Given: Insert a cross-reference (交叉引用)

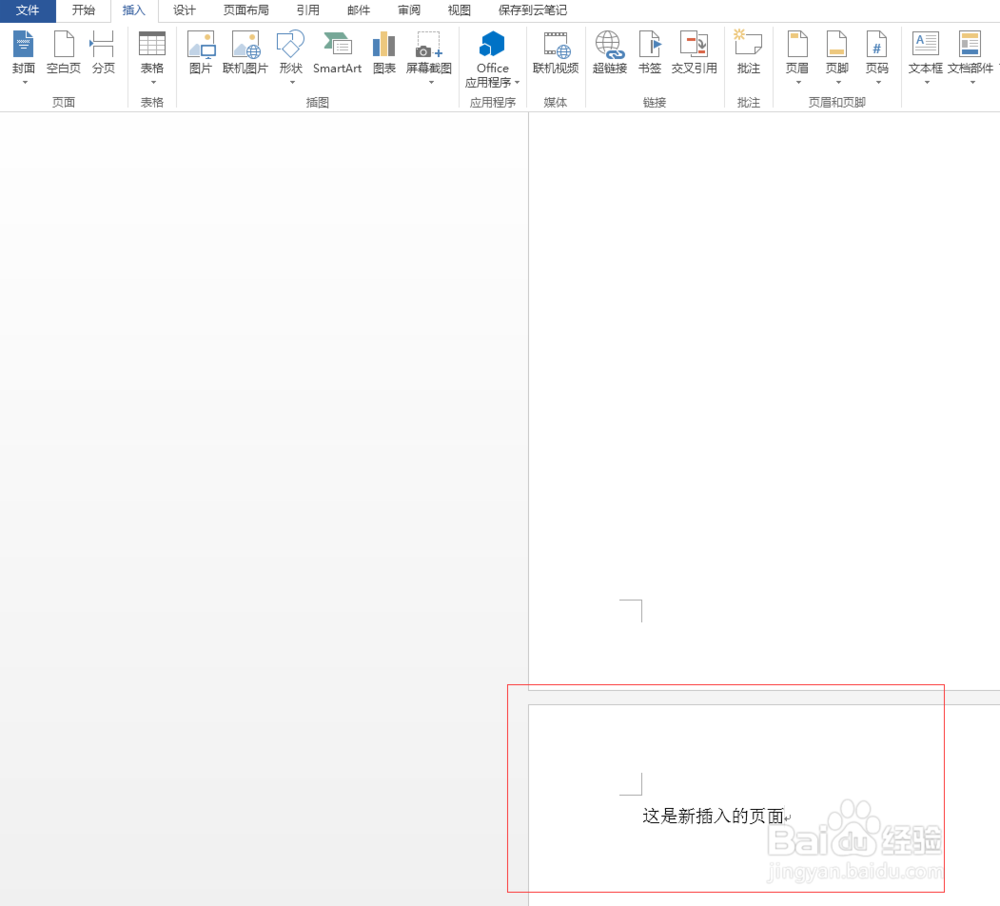Looking at the screenshot, I should coord(694,53).
